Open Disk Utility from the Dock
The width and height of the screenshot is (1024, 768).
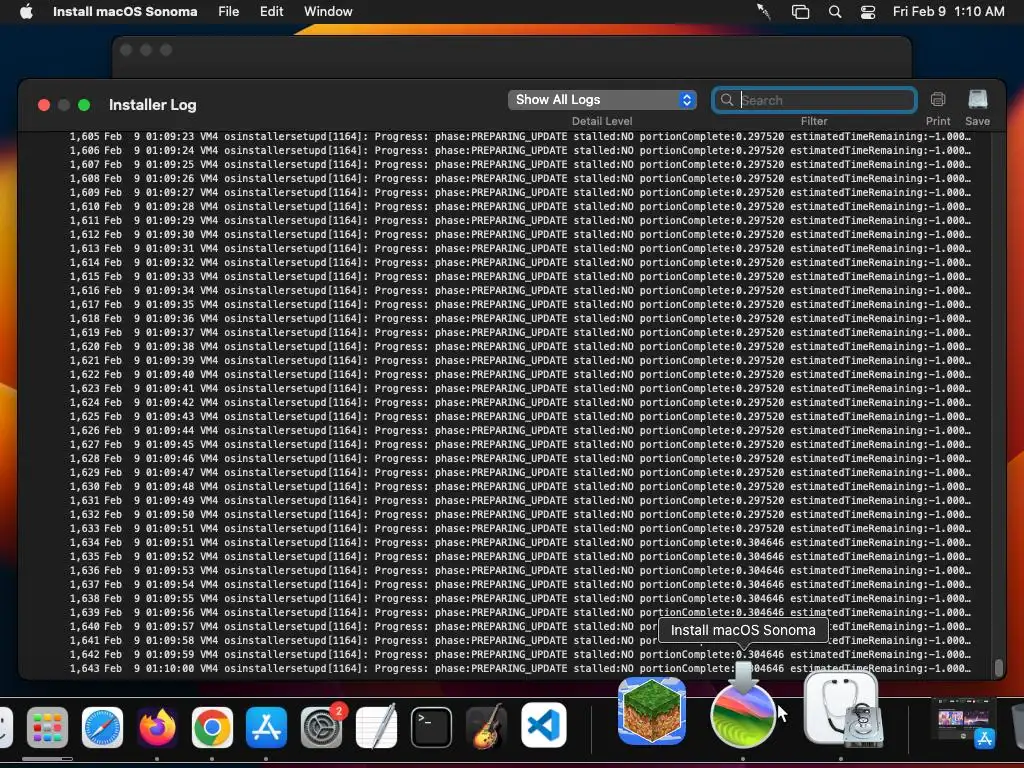(841, 709)
